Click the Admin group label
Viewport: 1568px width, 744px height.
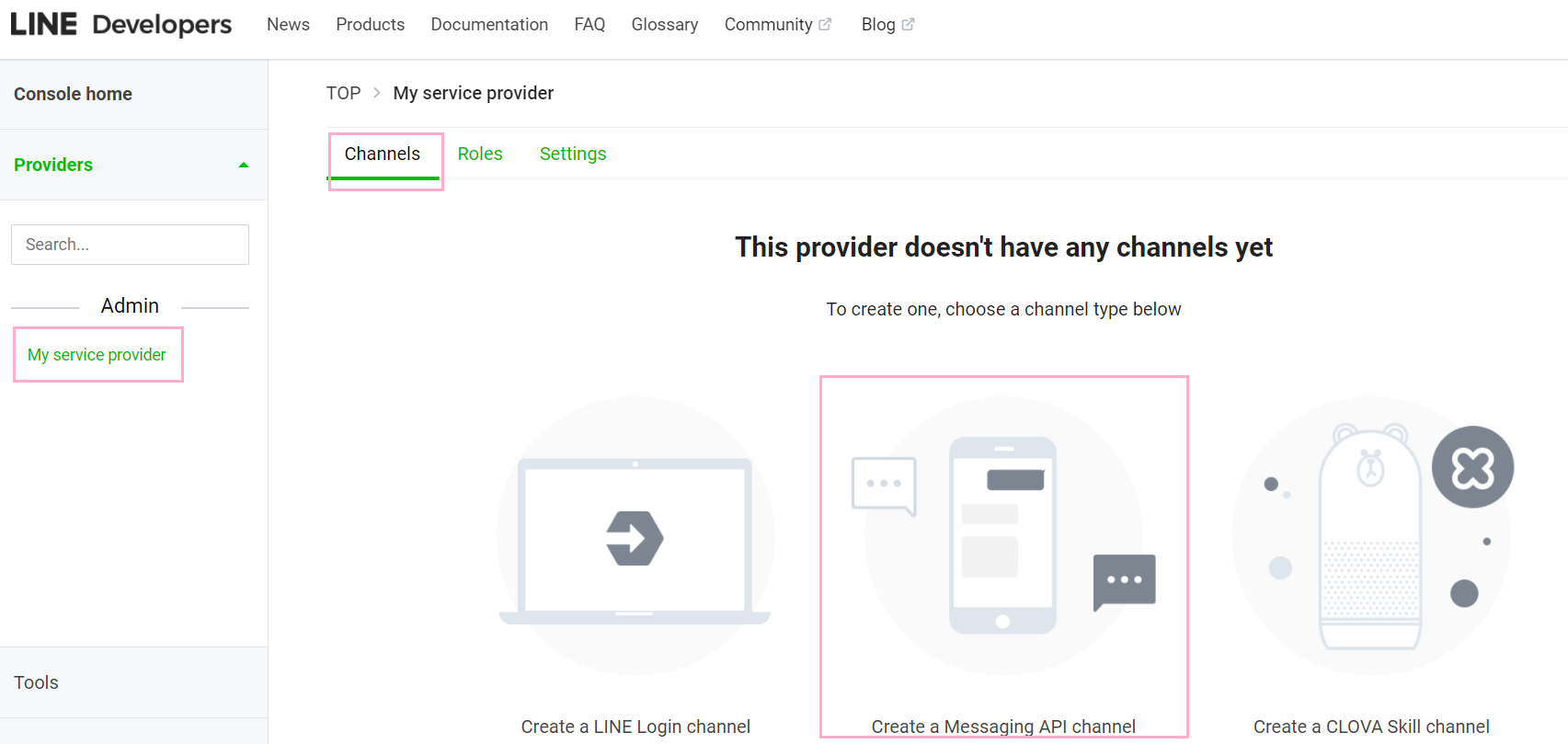130,306
